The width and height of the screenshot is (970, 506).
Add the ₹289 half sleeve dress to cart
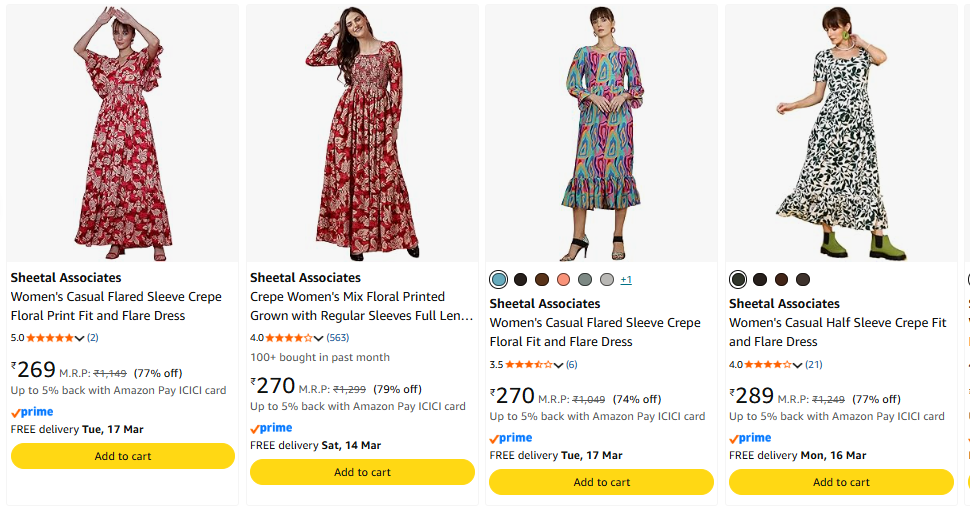click(841, 482)
